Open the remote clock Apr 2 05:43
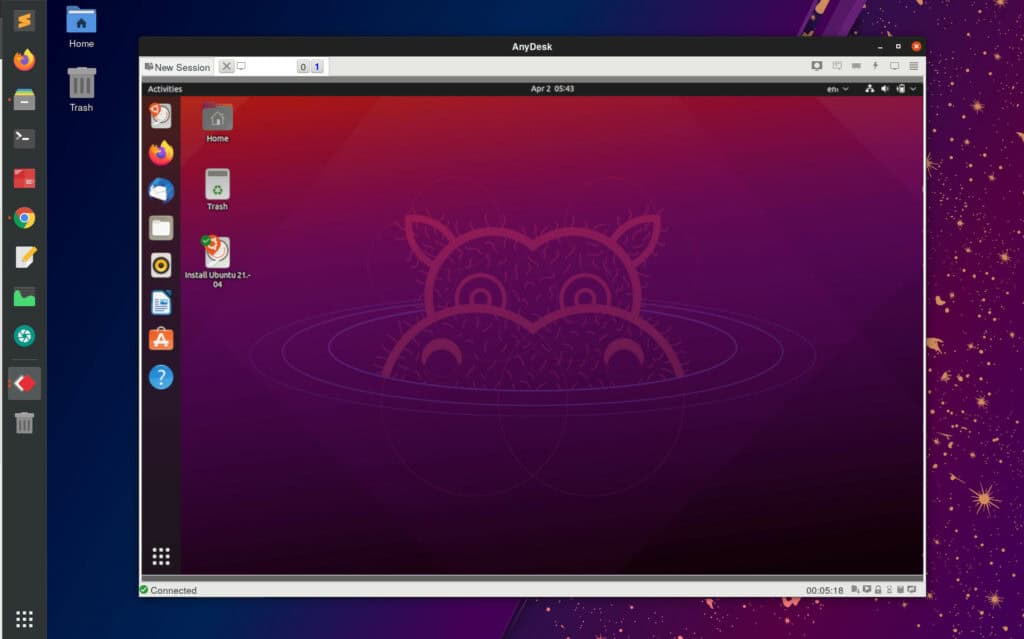This screenshot has width=1024, height=639. click(552, 89)
